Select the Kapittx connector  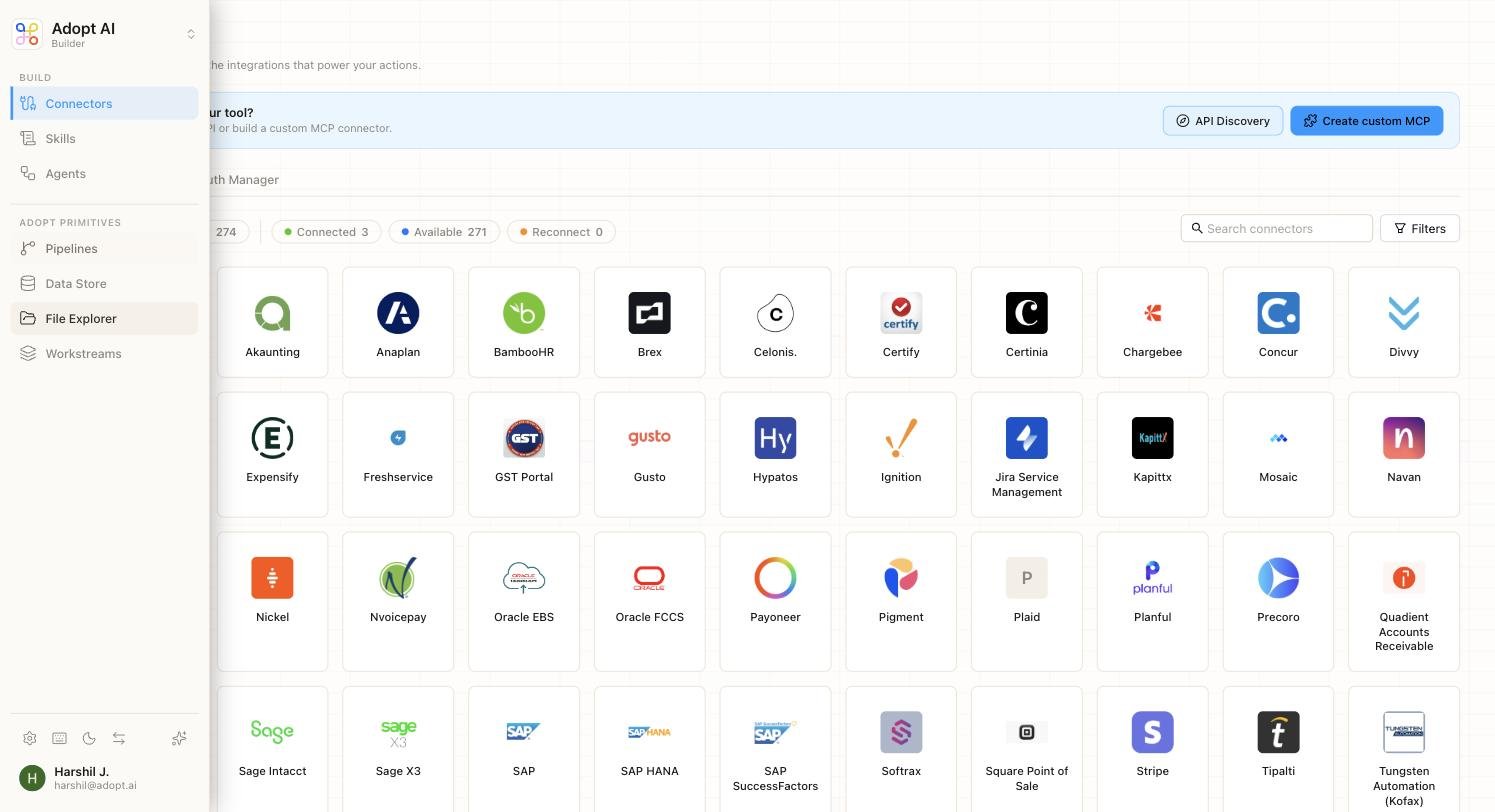point(1152,454)
